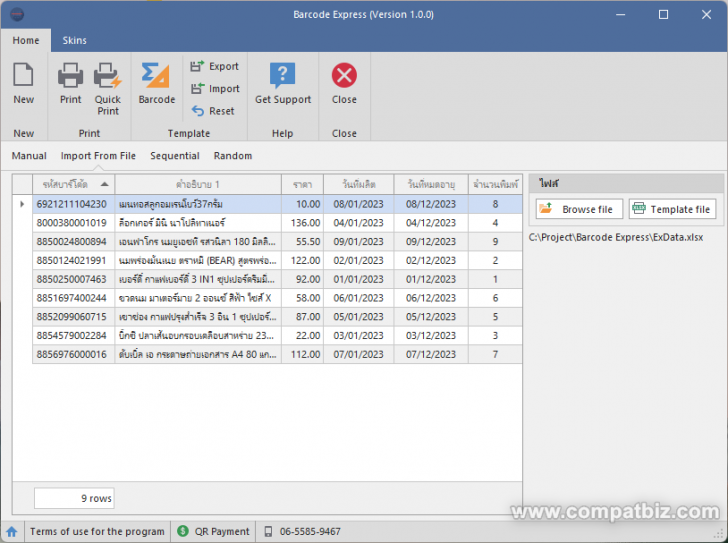728x543 pixels.
Task: Select barcode cell 6921211104230
Action: point(73,204)
